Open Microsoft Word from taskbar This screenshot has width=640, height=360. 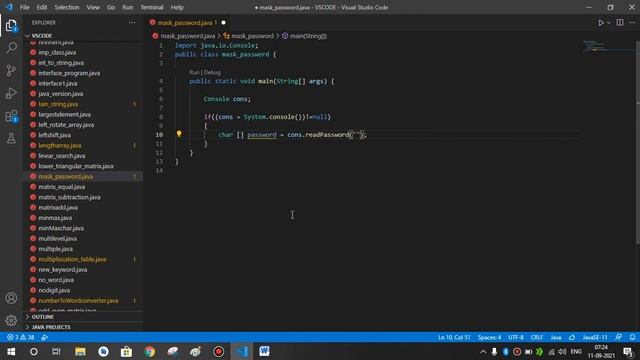tap(264, 351)
